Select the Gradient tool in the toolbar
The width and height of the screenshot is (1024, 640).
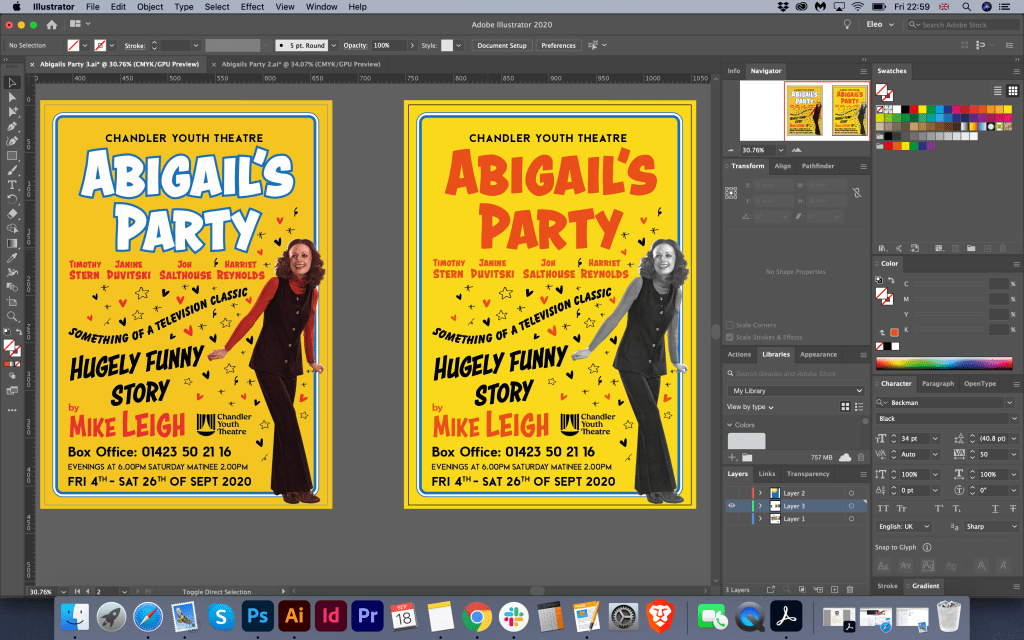click(x=12, y=243)
